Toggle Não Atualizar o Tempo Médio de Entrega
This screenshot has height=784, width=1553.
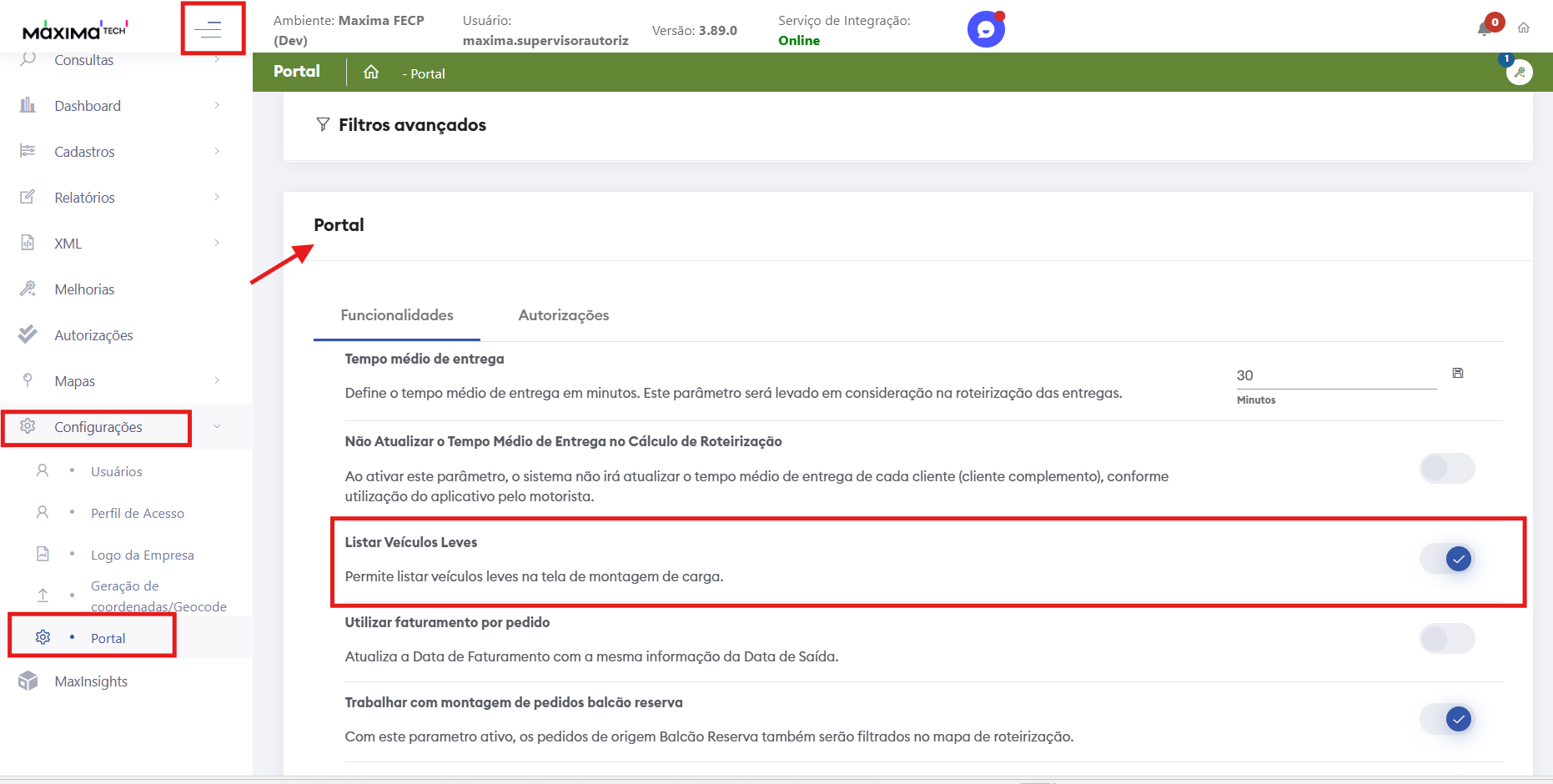pyautogui.click(x=1448, y=469)
